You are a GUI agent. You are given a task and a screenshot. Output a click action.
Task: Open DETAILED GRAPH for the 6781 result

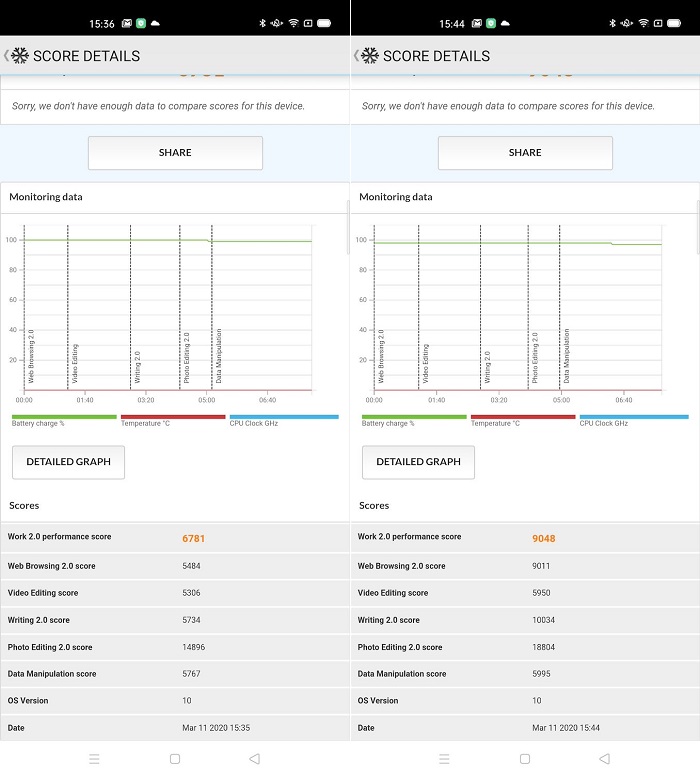click(68, 462)
